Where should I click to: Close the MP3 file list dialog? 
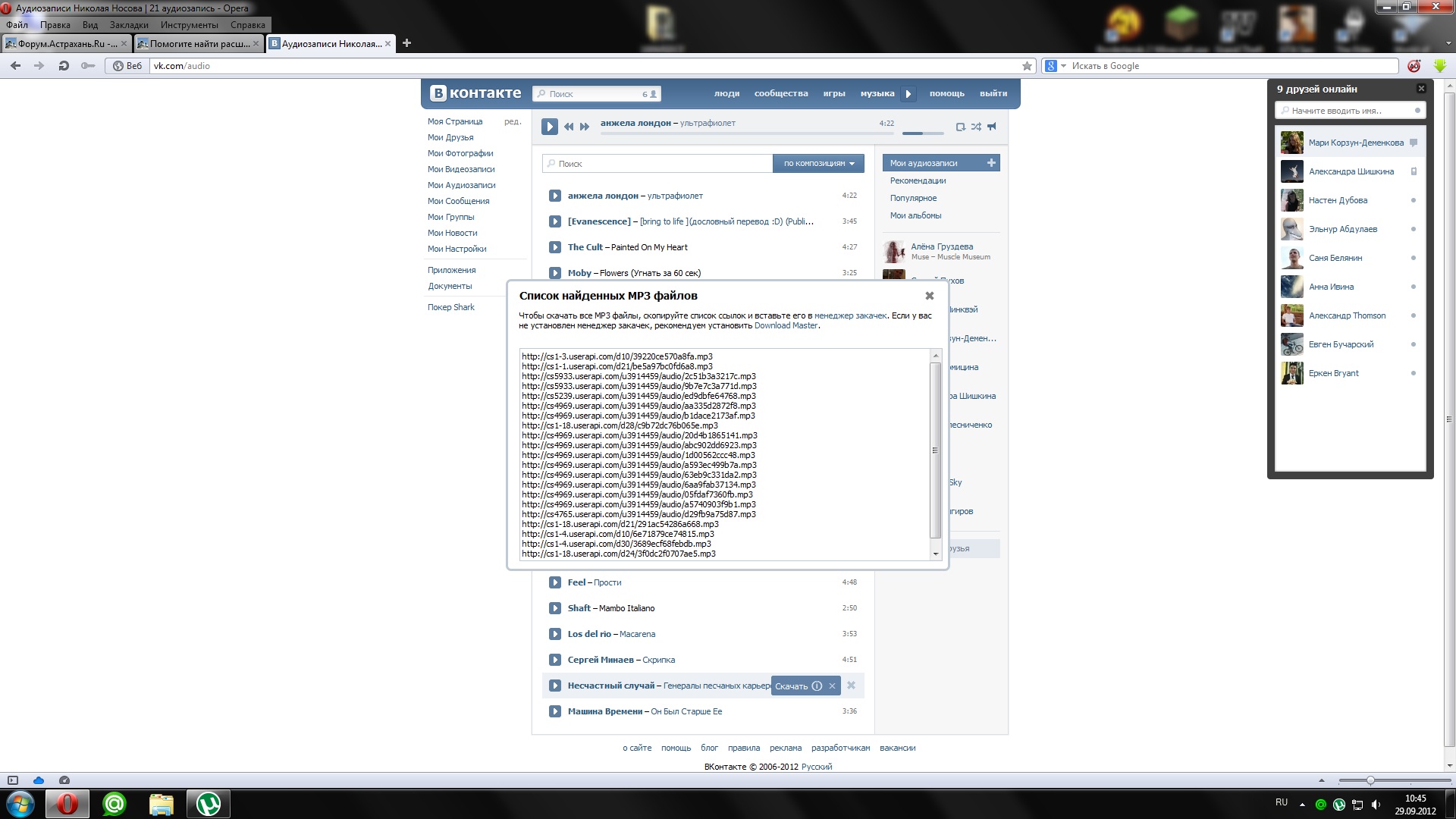tap(929, 296)
